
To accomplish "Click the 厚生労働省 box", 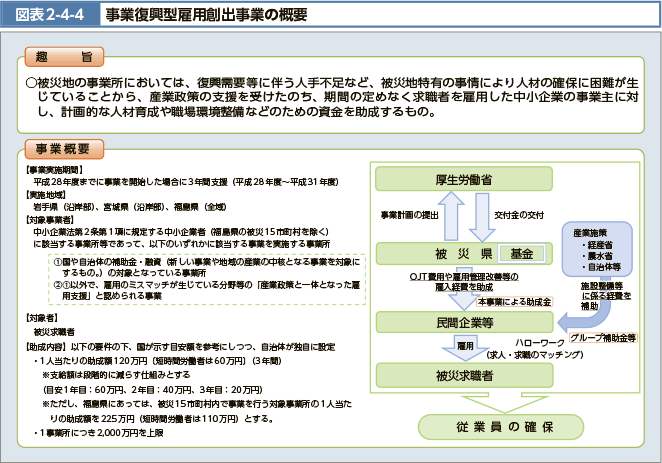I will (x=463, y=180).
